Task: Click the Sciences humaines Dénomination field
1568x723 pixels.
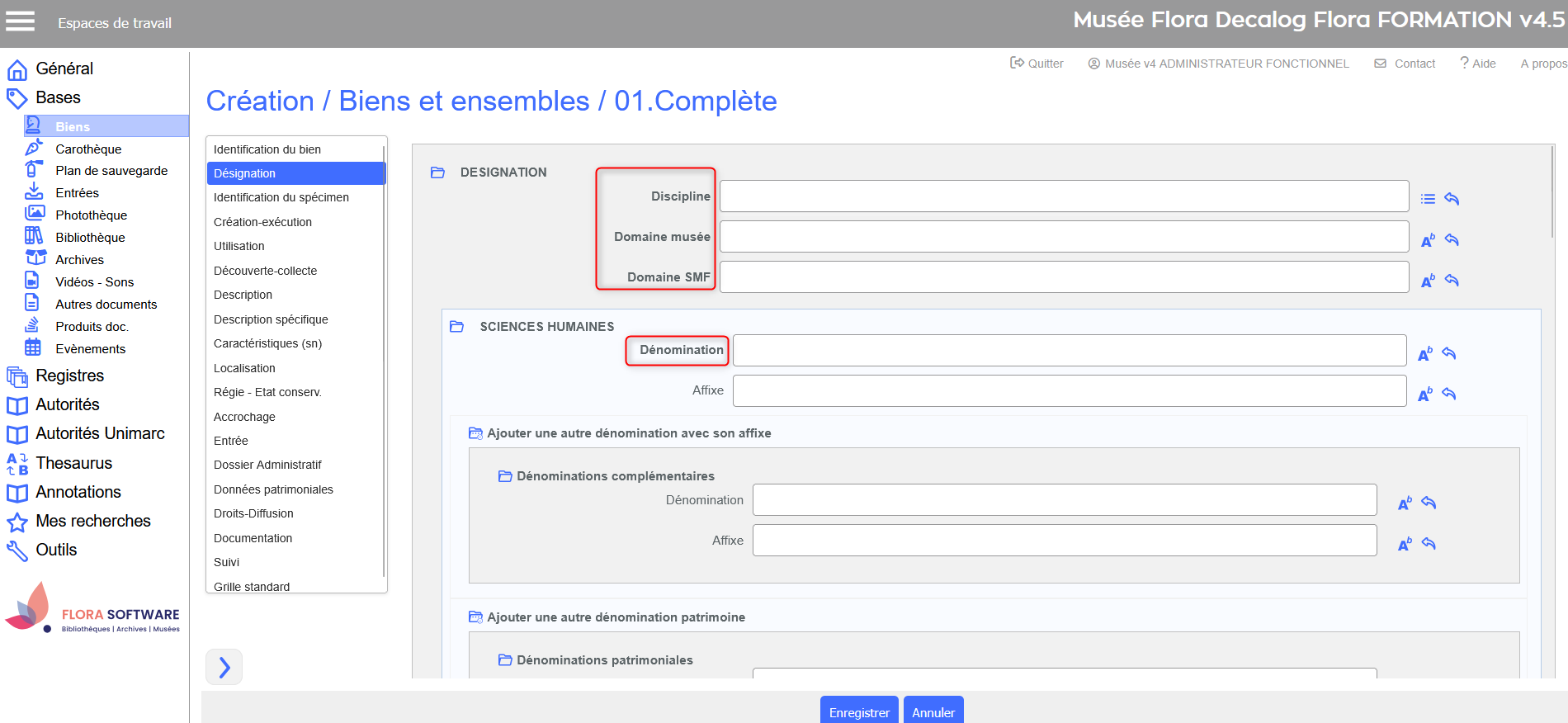Action: point(1070,350)
